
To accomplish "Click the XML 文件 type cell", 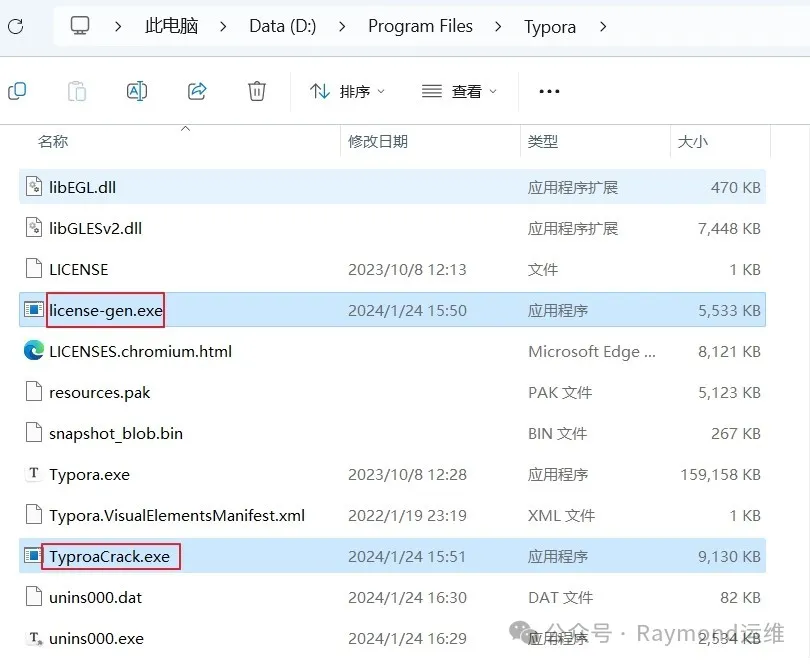I will (562, 515).
